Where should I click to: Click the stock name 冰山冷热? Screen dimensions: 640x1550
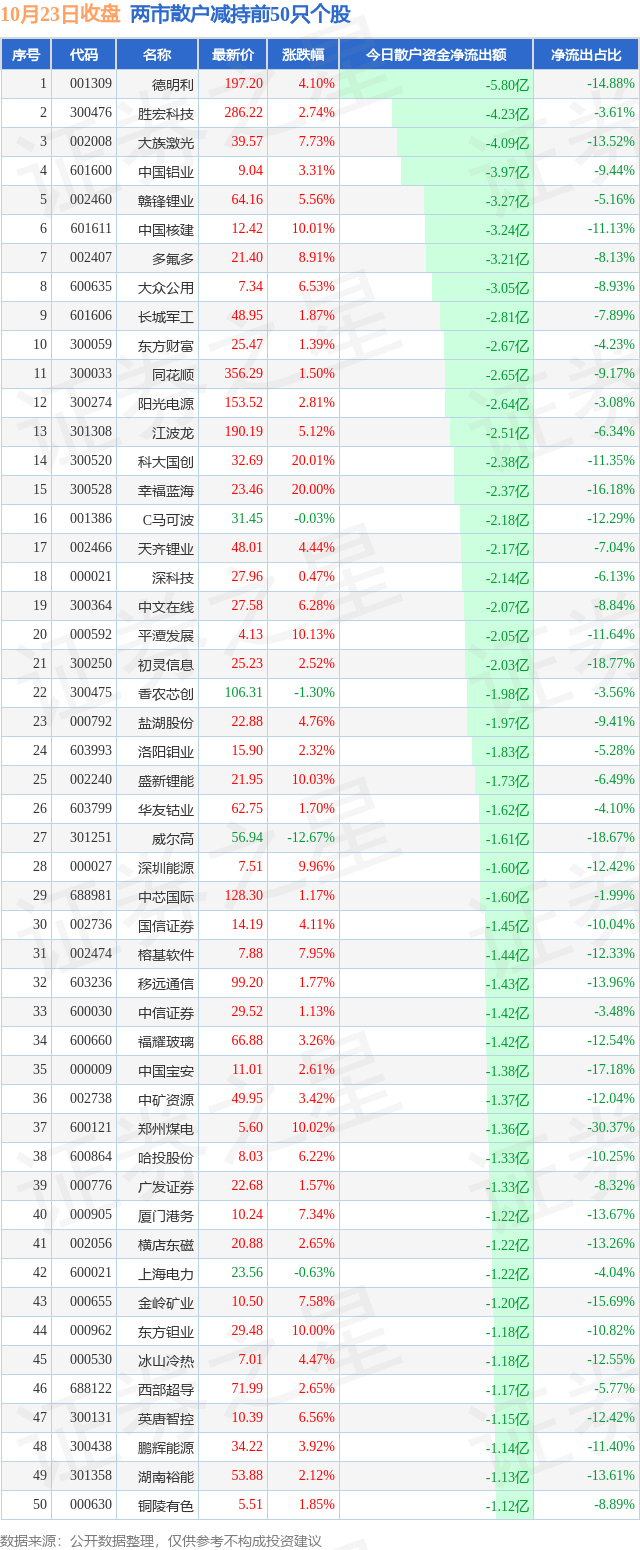coord(165,1360)
